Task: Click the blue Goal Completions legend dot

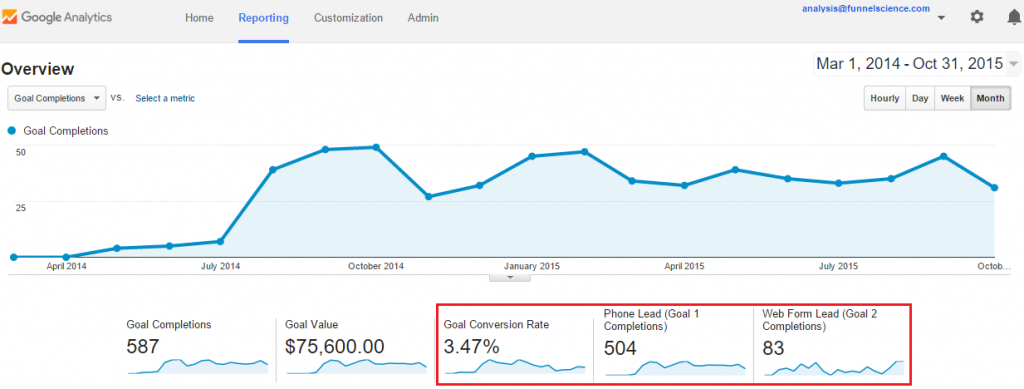Action: [12, 131]
